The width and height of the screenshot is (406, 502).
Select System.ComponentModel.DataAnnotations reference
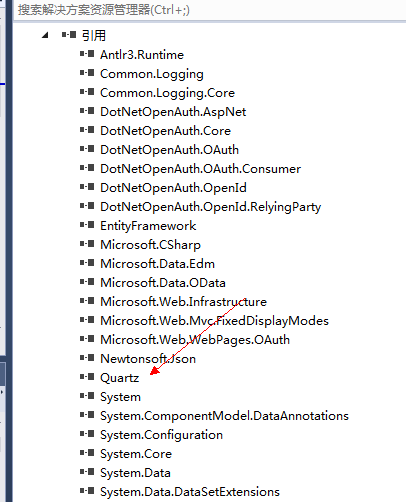click(x=224, y=416)
